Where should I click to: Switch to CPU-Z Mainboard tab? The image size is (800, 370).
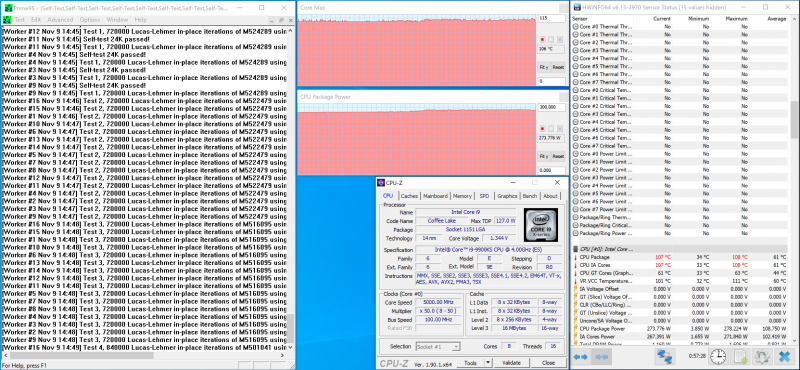(x=435, y=196)
